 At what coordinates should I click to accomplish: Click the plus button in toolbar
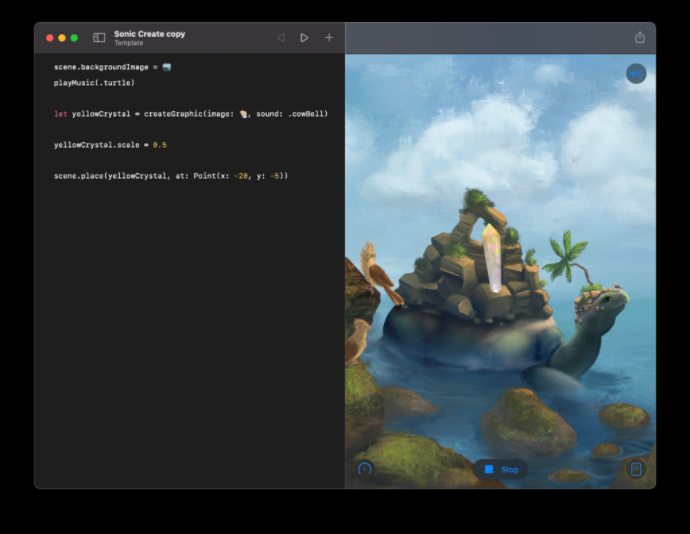tap(329, 38)
